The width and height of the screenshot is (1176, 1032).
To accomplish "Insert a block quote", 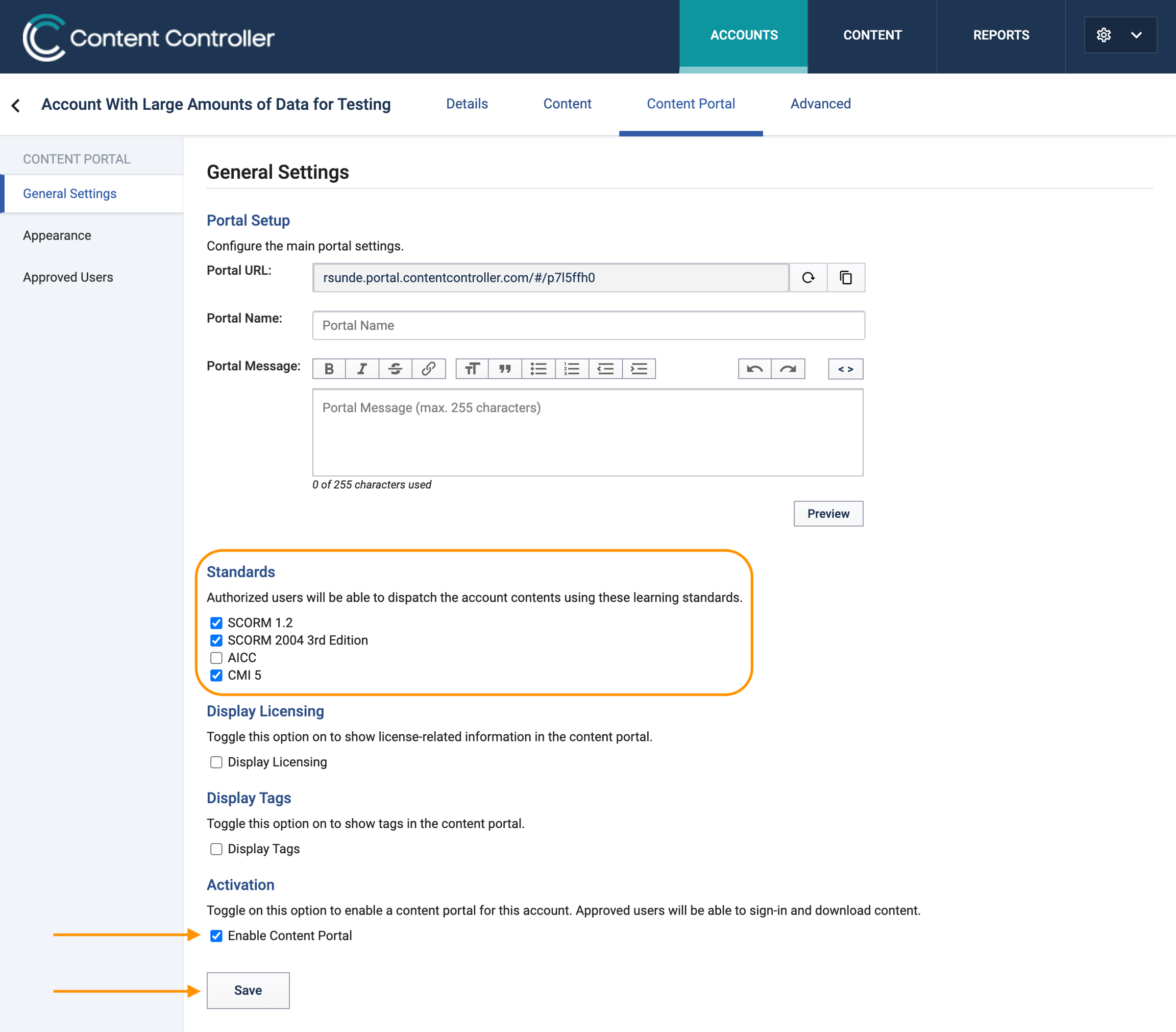I will [505, 368].
